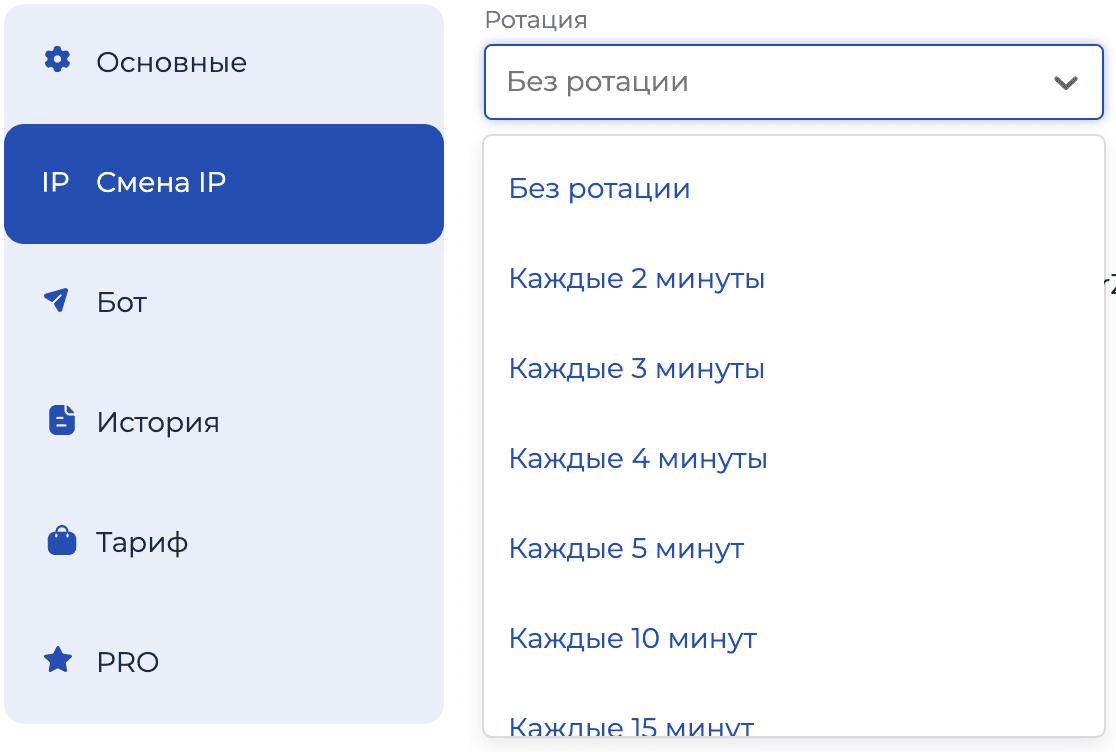This screenshot has width=1116, height=752.
Task: Collapse the Ротация dropdown via its chevron
Action: pos(1066,83)
